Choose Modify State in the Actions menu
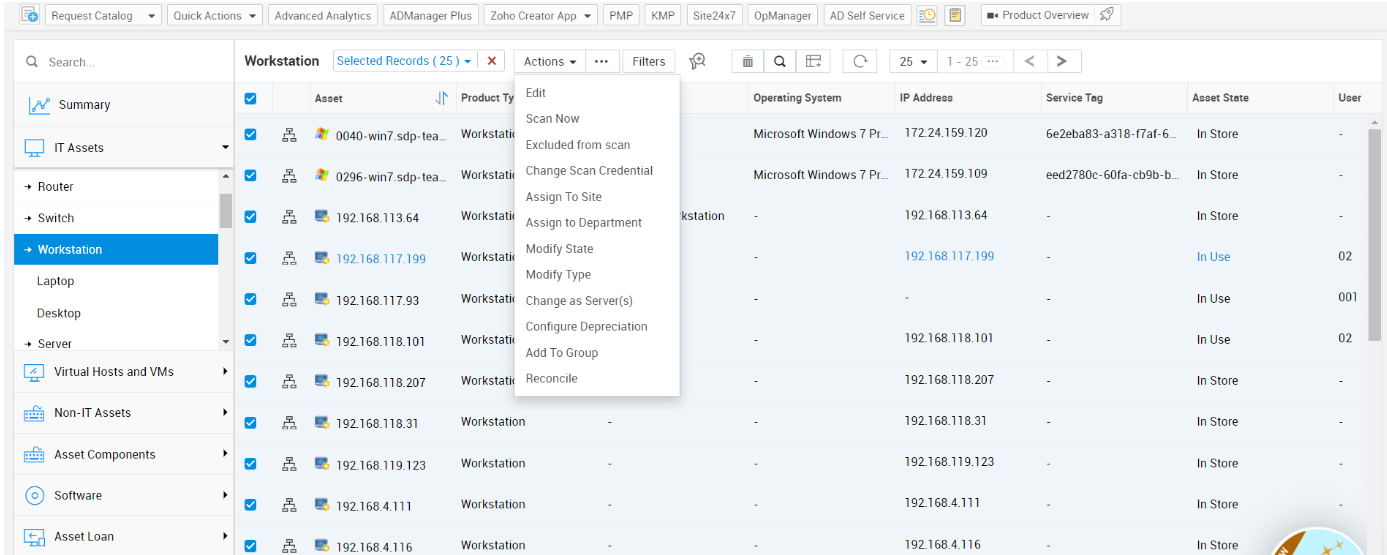This screenshot has width=1387, height=555. [x=559, y=249]
